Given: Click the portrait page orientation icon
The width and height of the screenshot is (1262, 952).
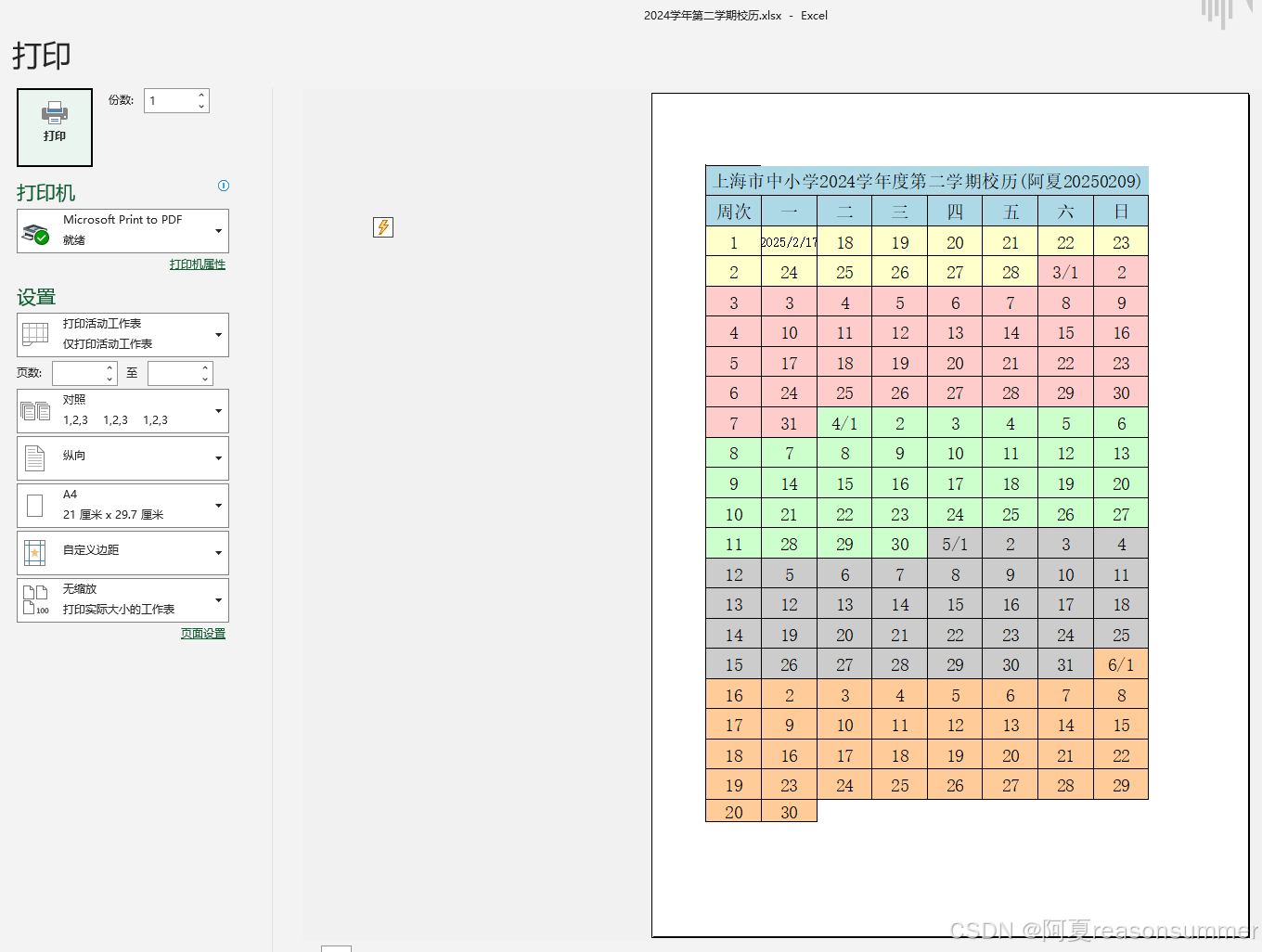Looking at the screenshot, I should (35, 458).
